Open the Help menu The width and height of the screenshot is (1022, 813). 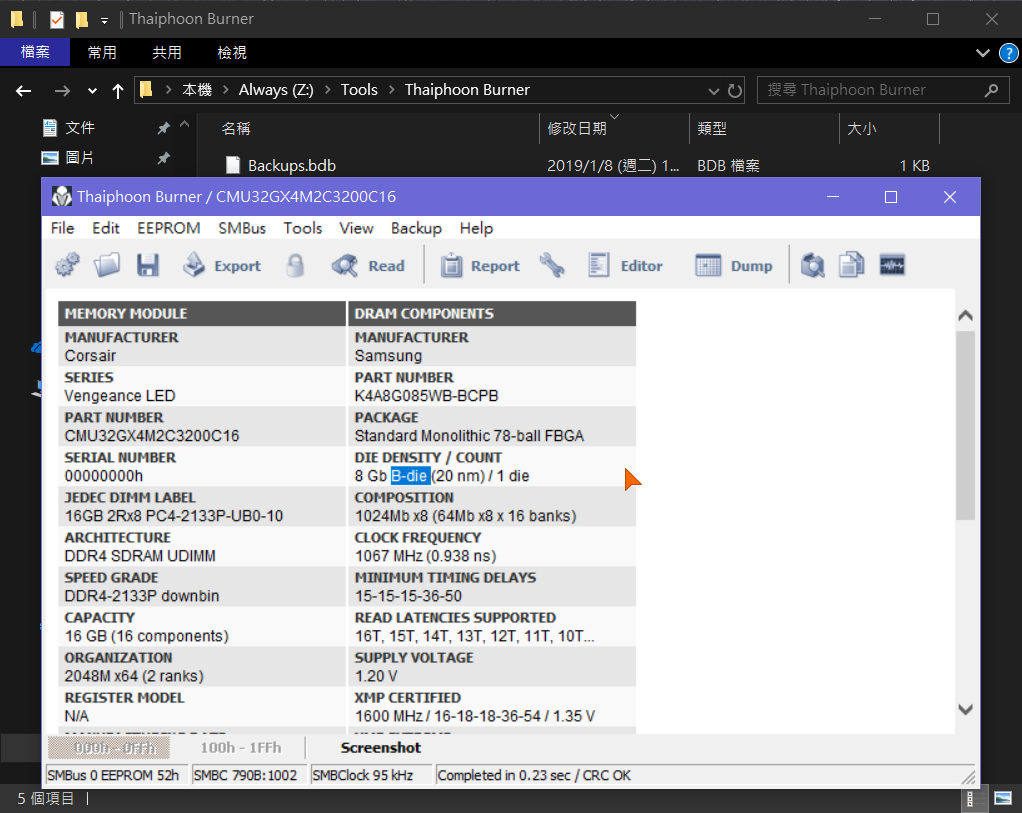(x=476, y=228)
